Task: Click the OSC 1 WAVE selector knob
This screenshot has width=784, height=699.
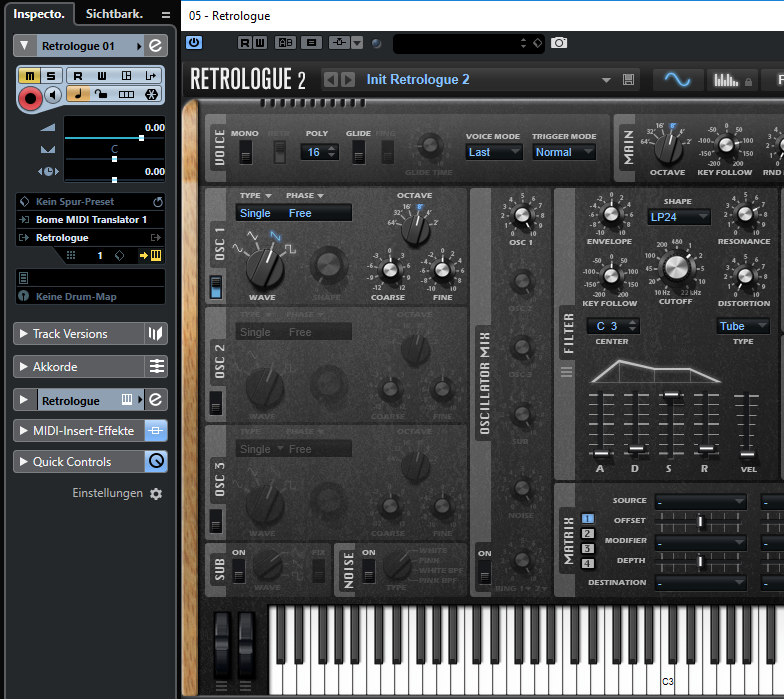Action: [x=264, y=268]
